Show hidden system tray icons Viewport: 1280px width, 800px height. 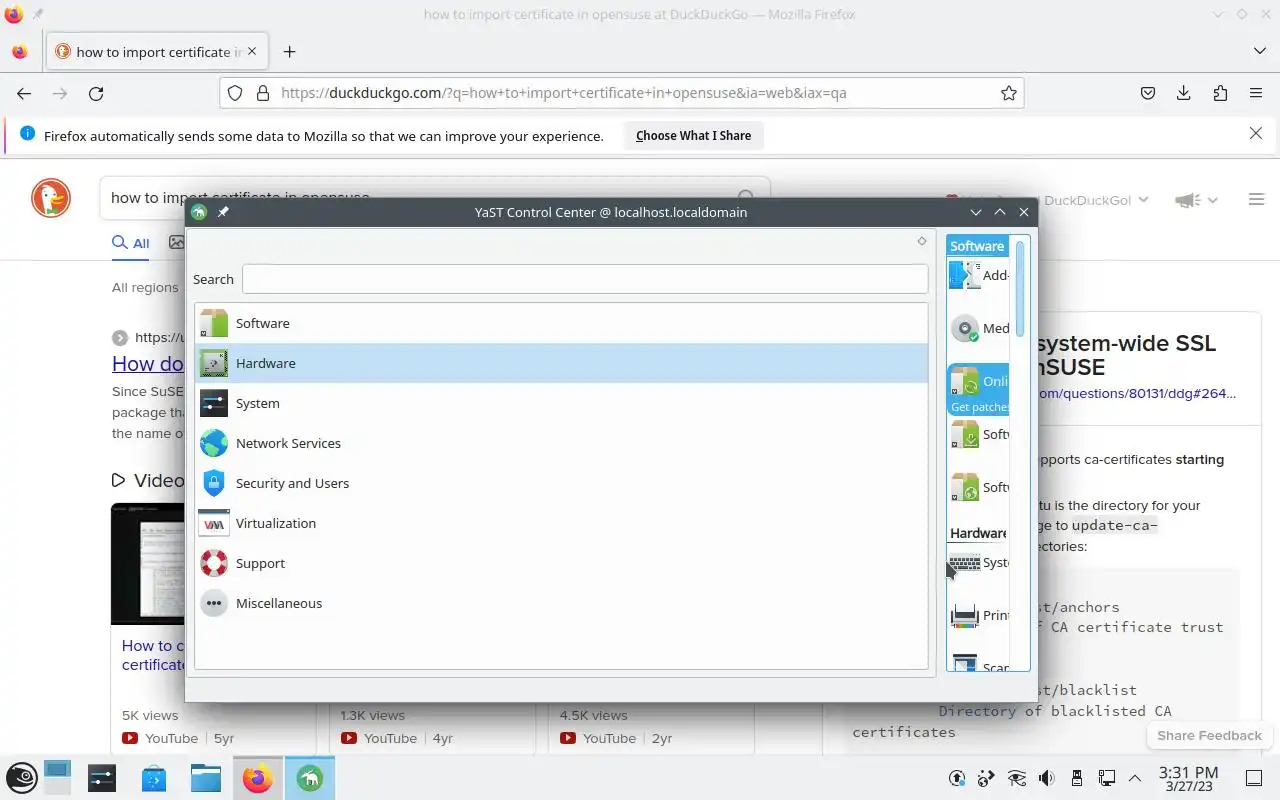(1135, 778)
